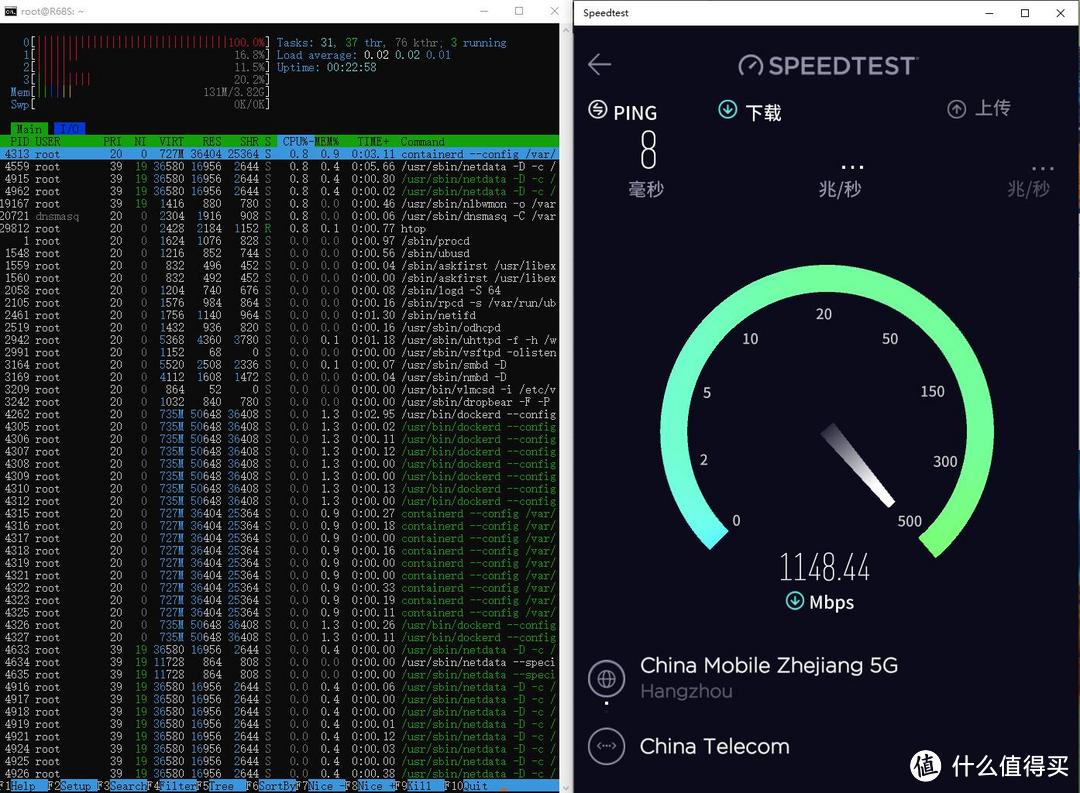
Task: Click F4 Filter in htop footer
Action: (x=172, y=786)
